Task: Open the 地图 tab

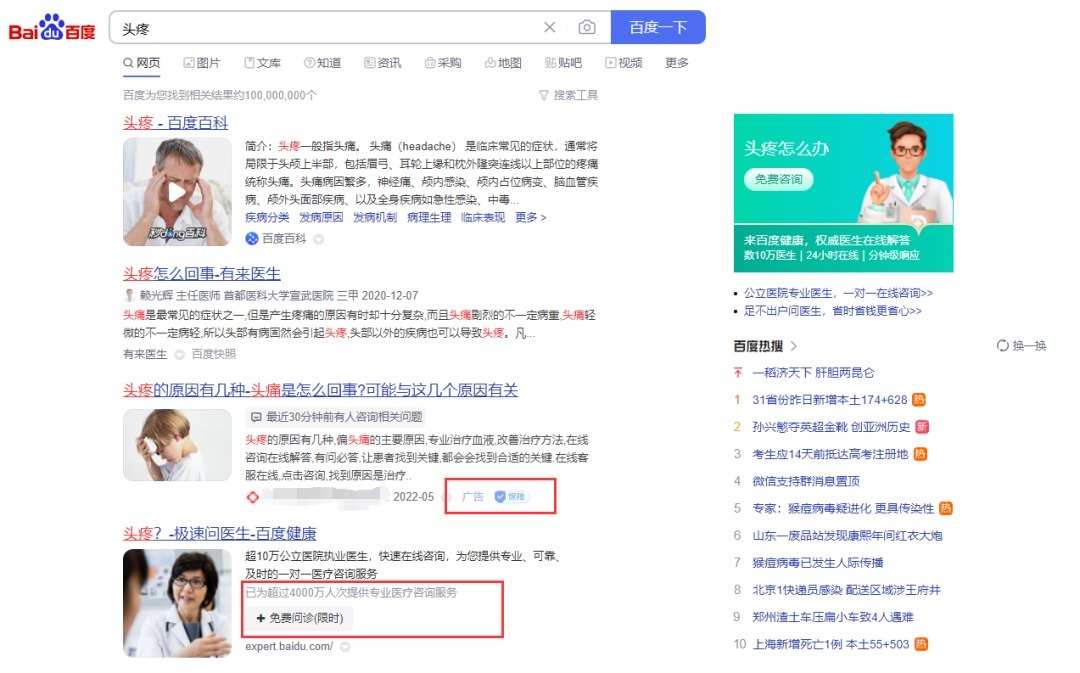Action: click(502, 63)
